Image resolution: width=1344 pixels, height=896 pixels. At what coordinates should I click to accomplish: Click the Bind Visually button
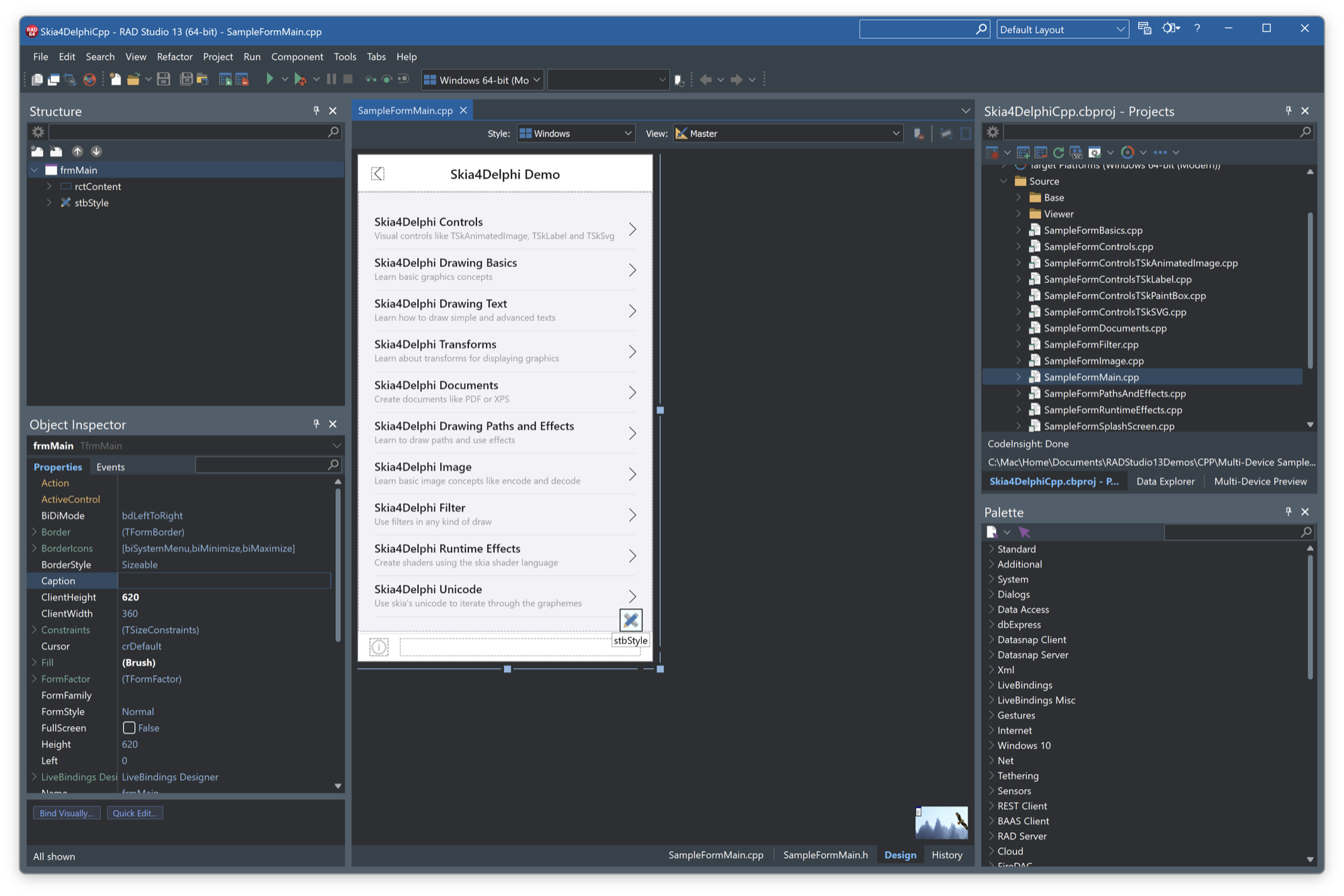coord(67,813)
